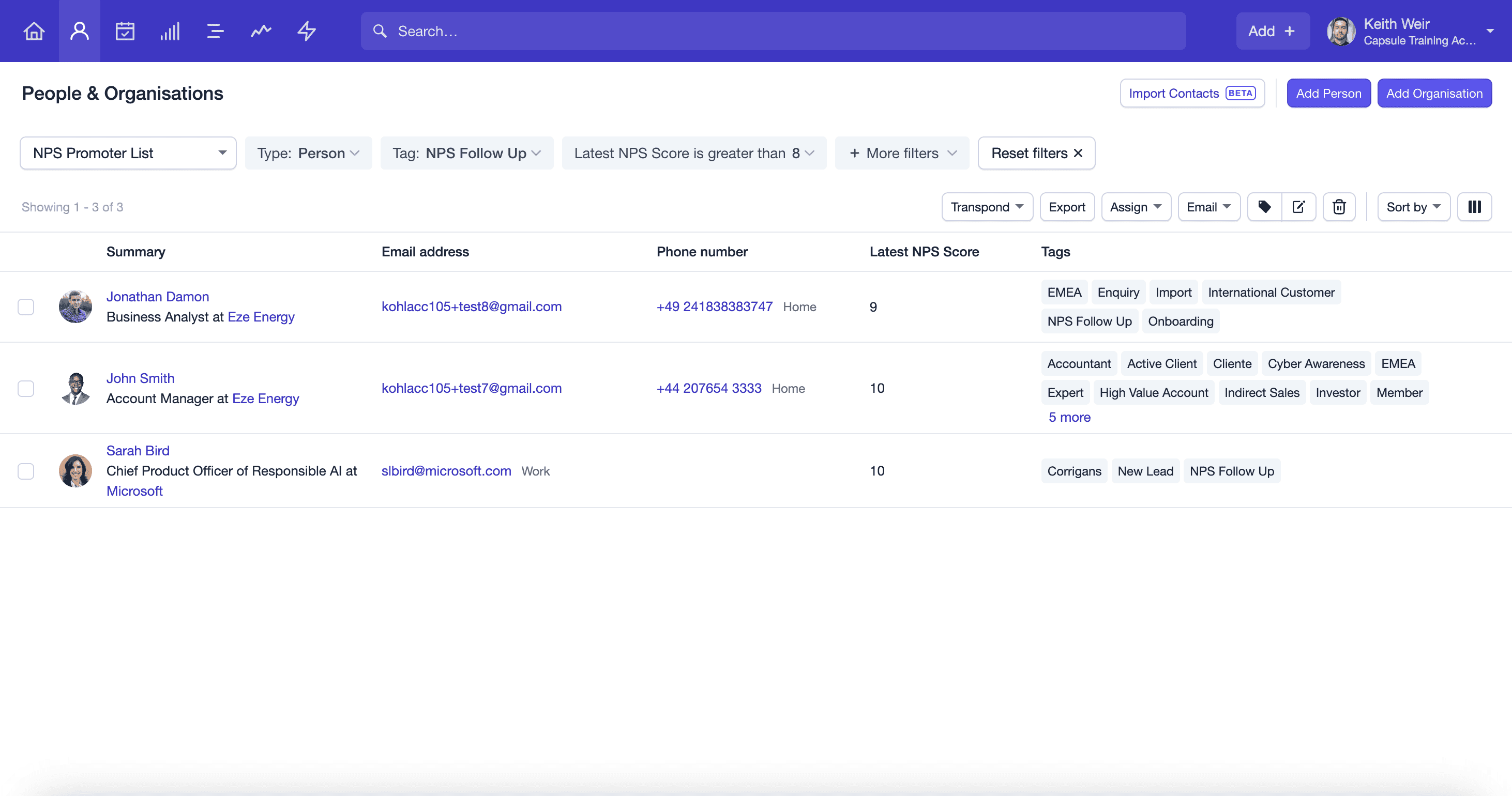Screen dimensions: 1512x796
Task: Show the 5 more tags link
Action: pyautogui.click(x=1069, y=417)
